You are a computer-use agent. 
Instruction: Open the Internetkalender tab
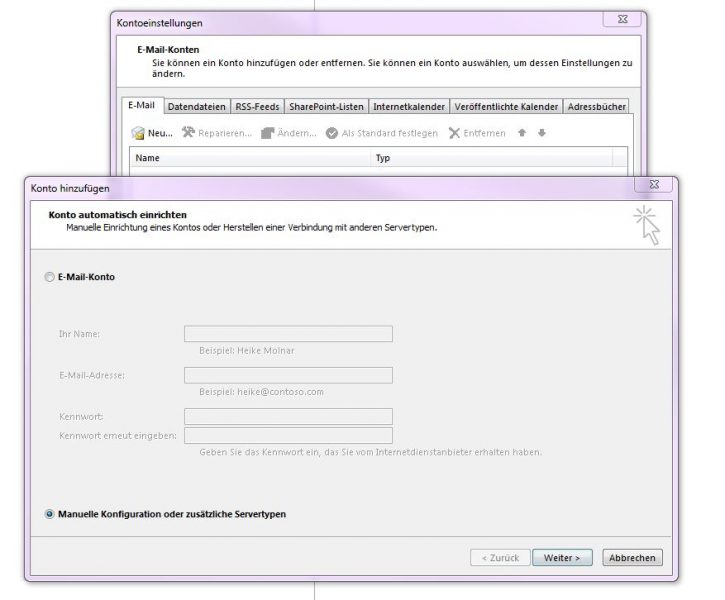[408, 106]
